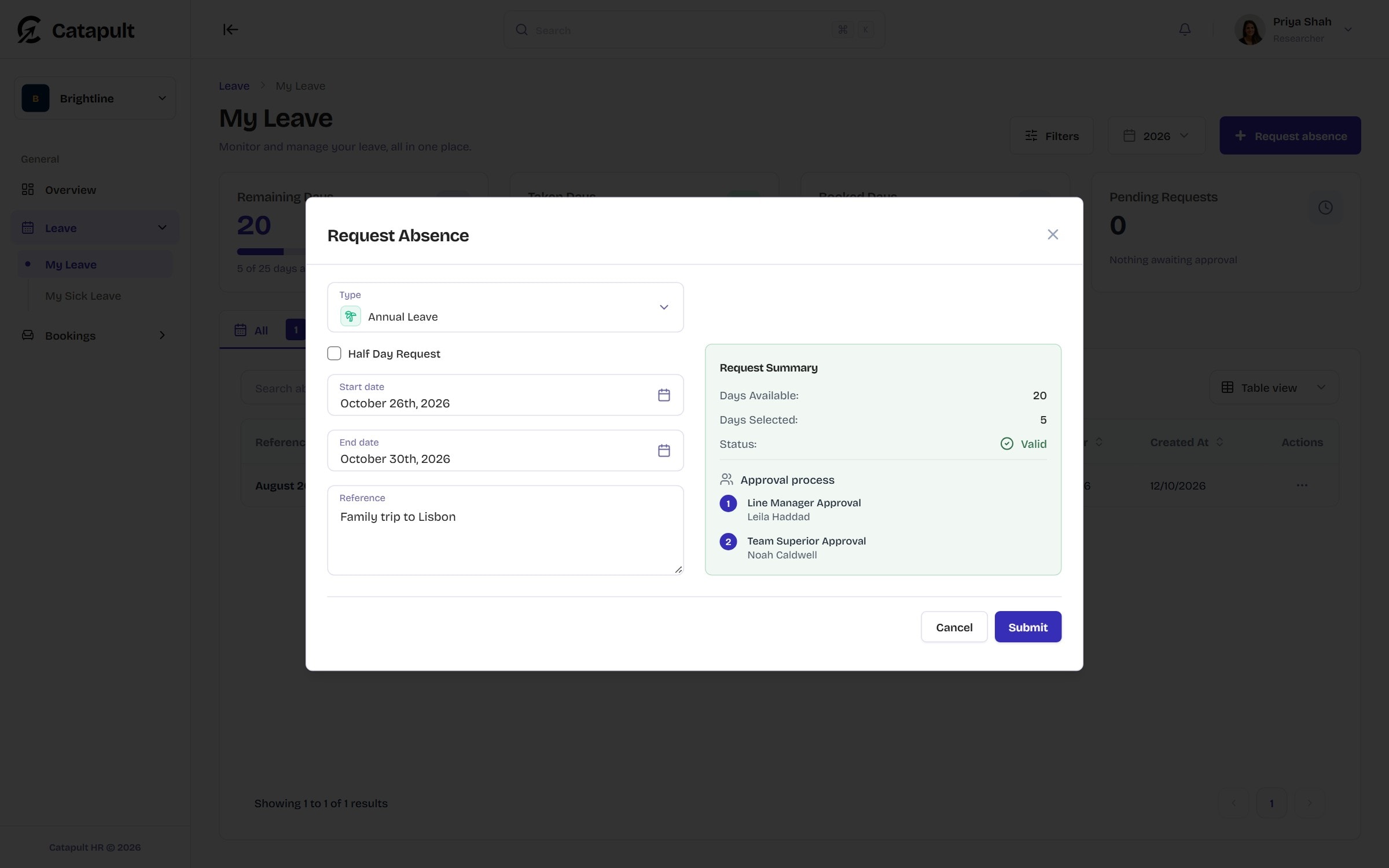Click the End date field October 30th
Image resolution: width=1389 pixels, height=868 pixels.
coord(505,451)
